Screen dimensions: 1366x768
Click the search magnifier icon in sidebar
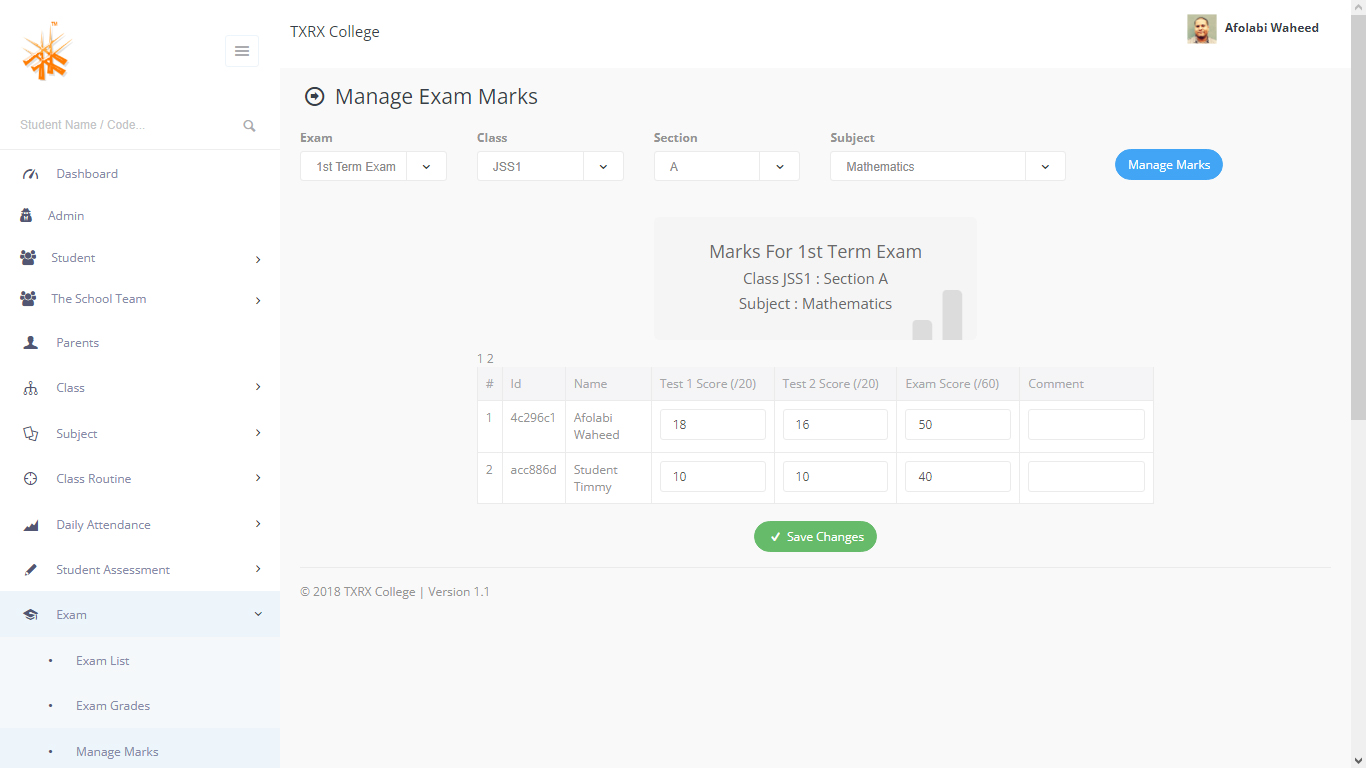click(x=249, y=126)
